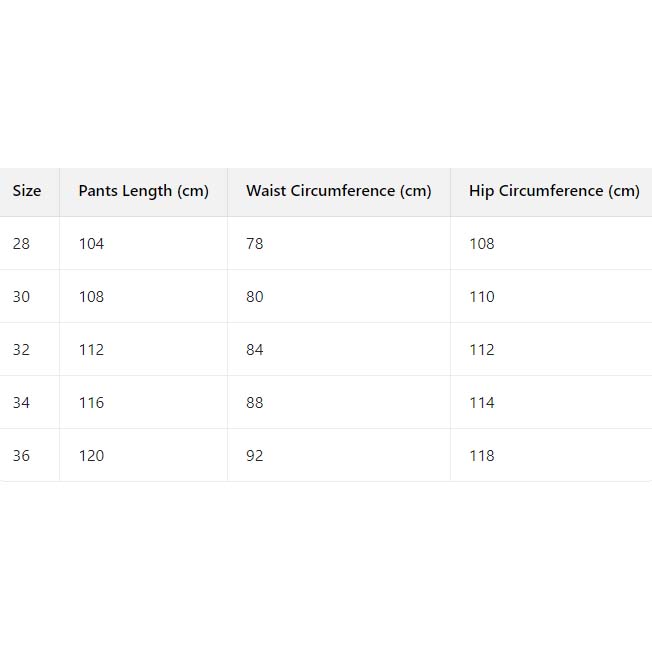Select the size 28 cell
Viewport: 652px width, 652px height.
(22, 244)
